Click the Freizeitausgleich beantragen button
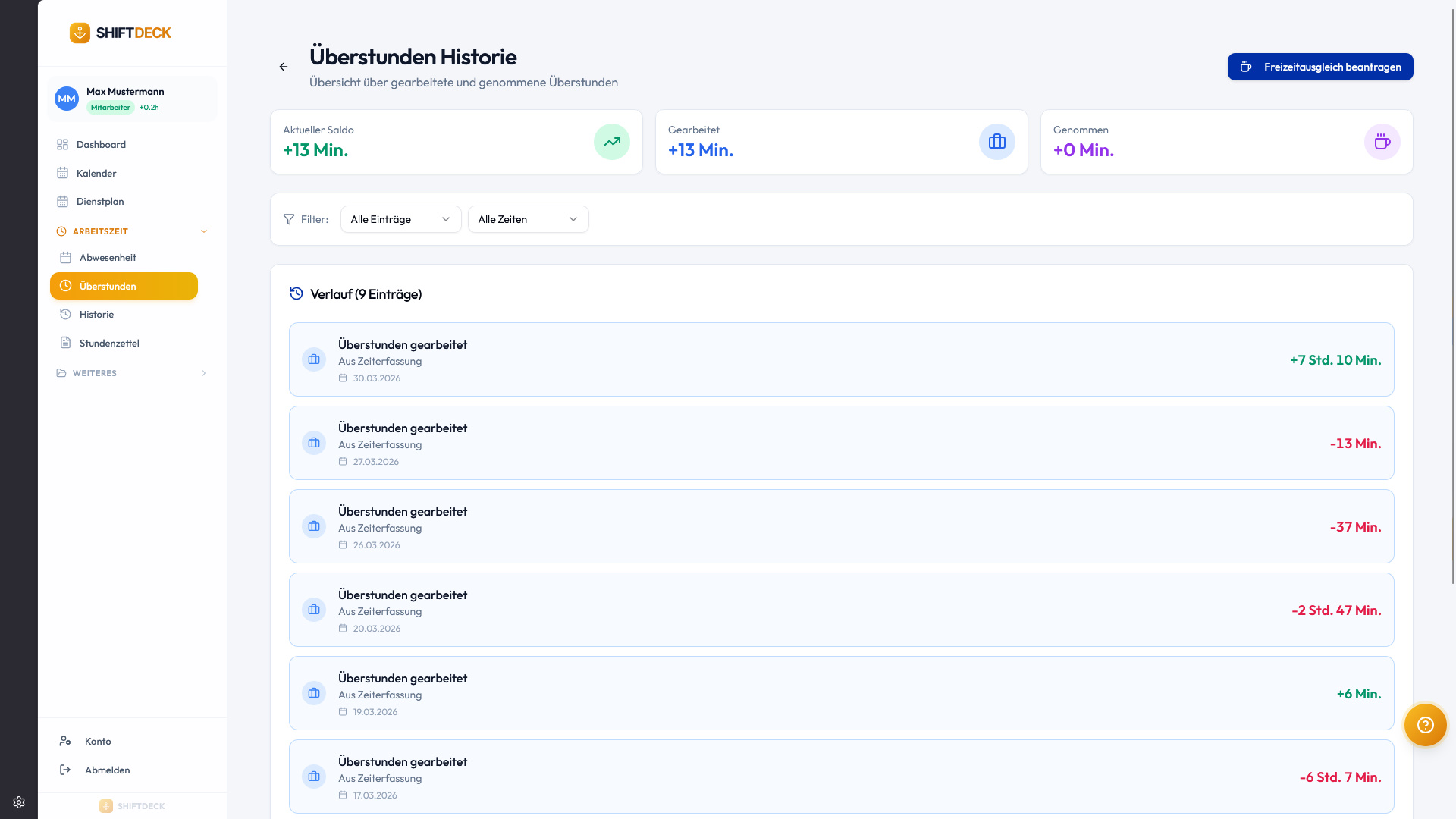The width and height of the screenshot is (1456, 819). (x=1319, y=67)
